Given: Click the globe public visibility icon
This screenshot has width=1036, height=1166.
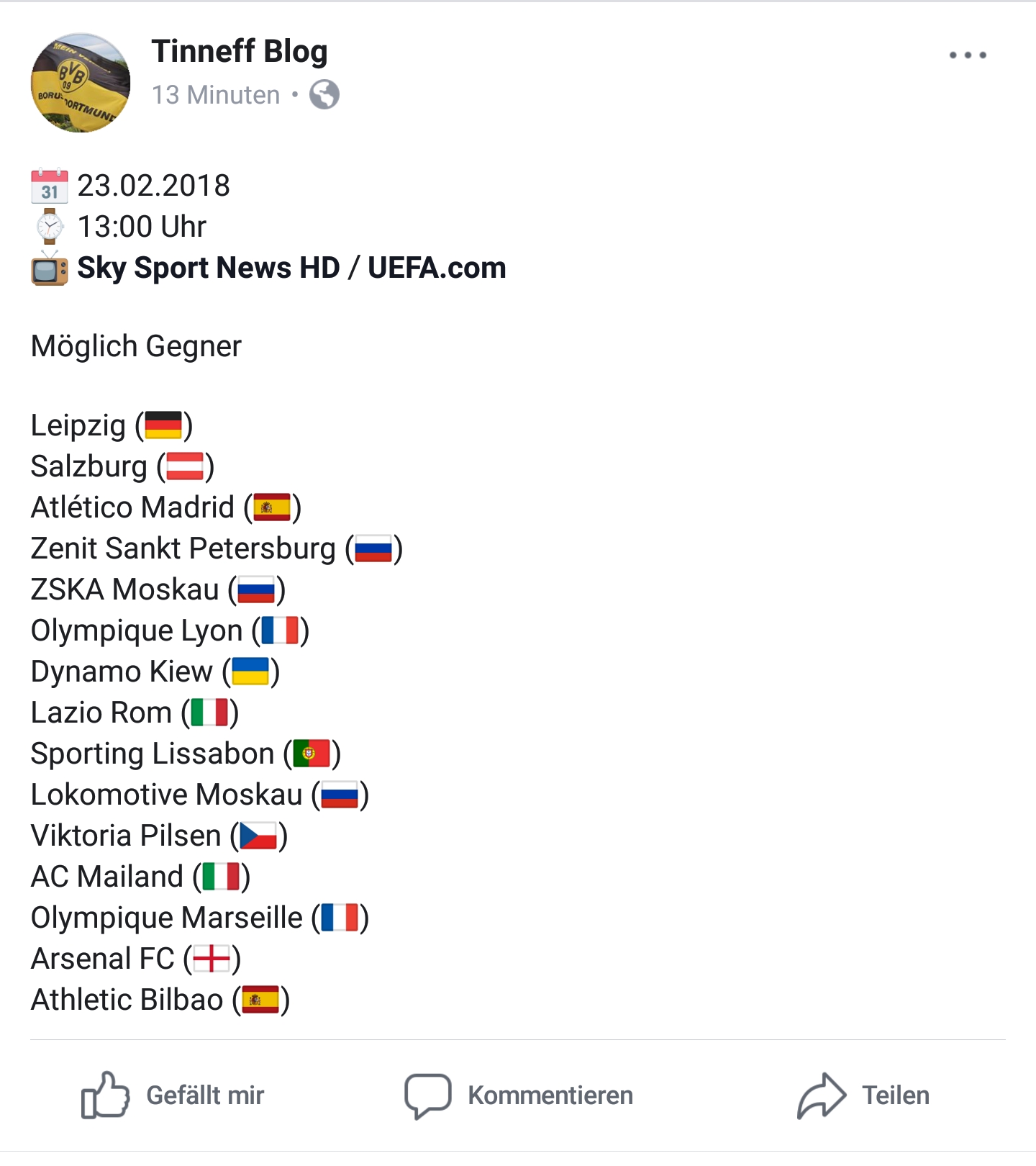Looking at the screenshot, I should [324, 94].
